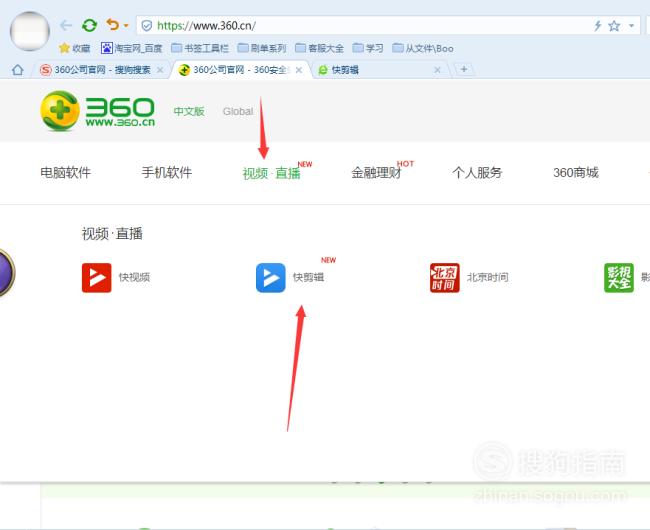Viewport: 650px width, 530px height.
Task: Open the 快剪辑 link text
Action: point(308,277)
